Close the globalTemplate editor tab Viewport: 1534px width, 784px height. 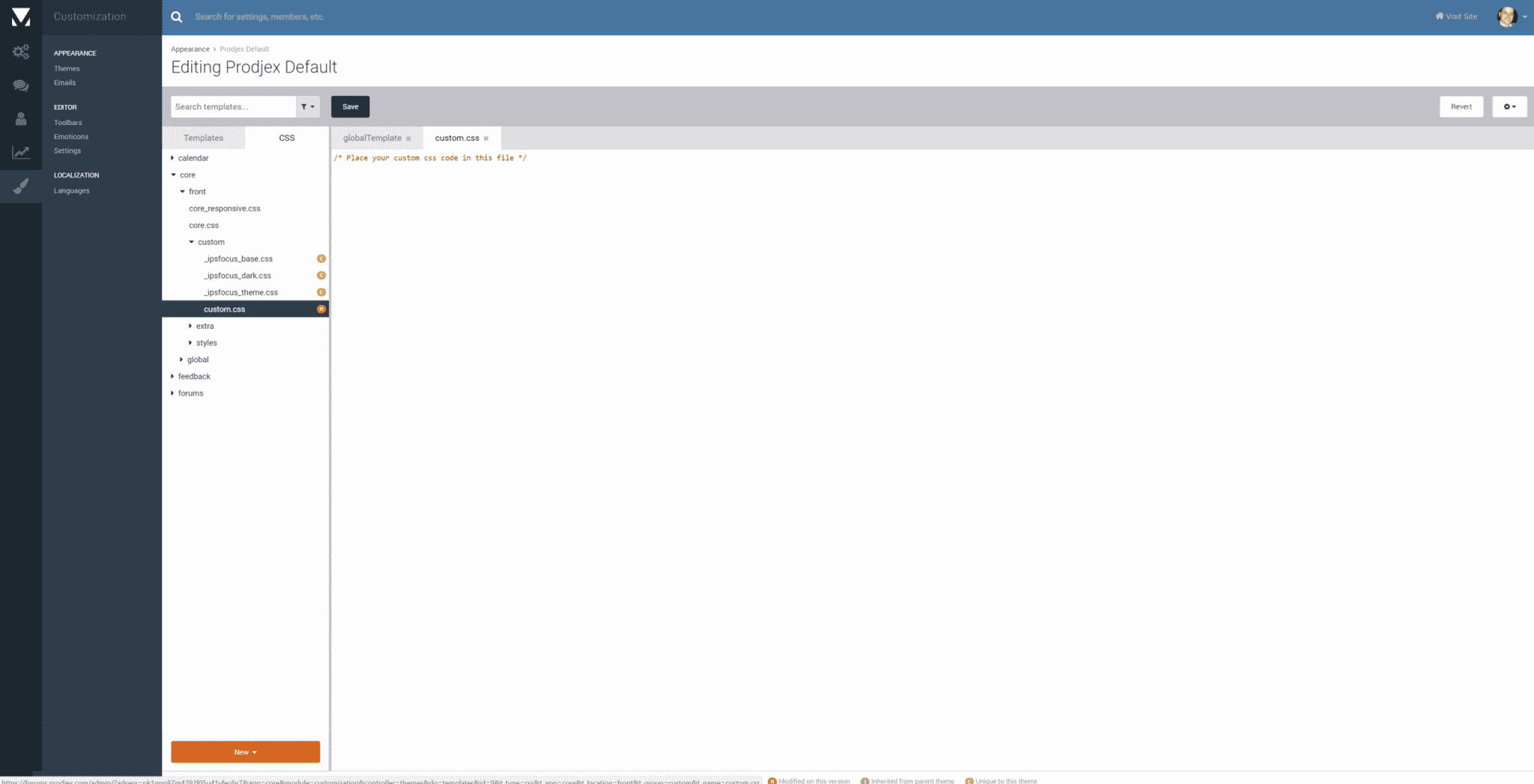408,139
